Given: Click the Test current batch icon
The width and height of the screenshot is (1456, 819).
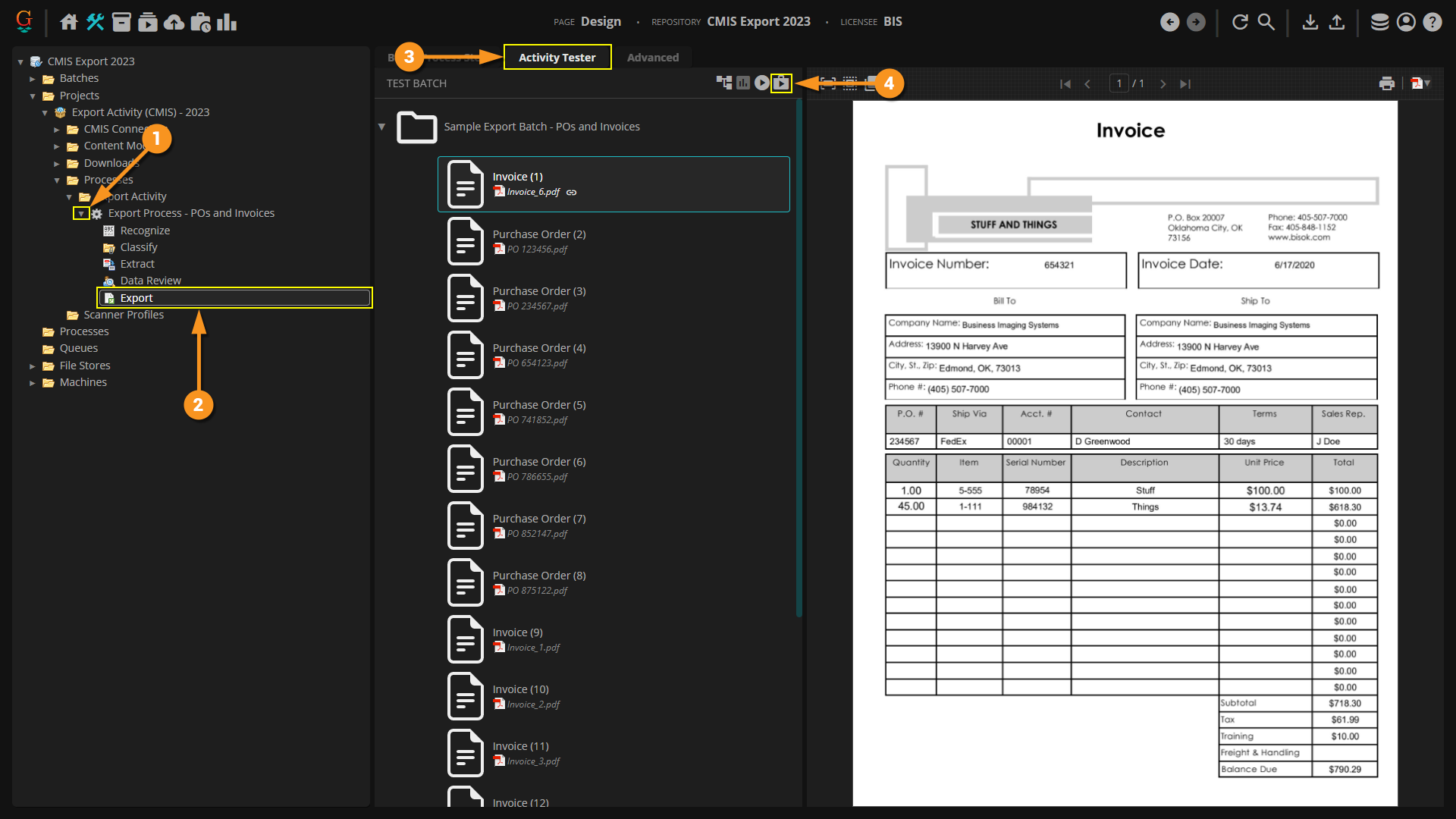Looking at the screenshot, I should (x=781, y=83).
